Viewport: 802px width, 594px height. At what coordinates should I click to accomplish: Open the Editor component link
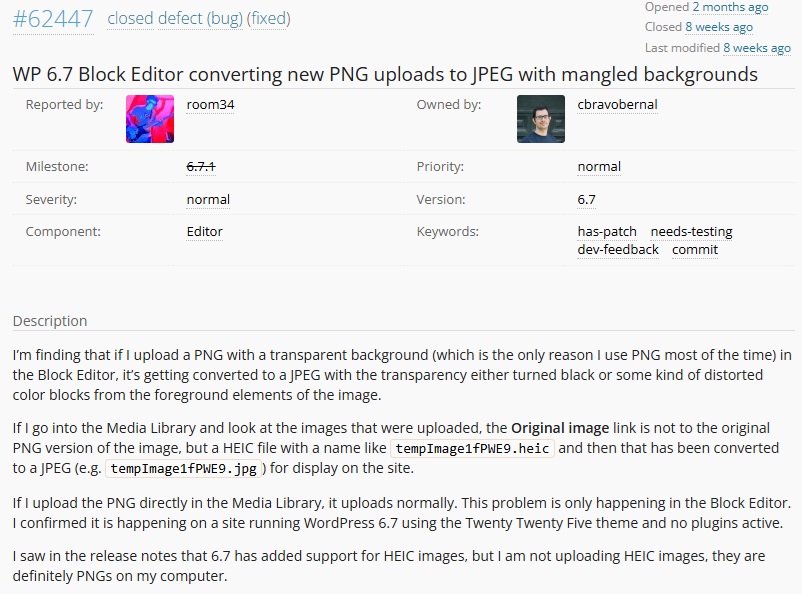click(204, 231)
